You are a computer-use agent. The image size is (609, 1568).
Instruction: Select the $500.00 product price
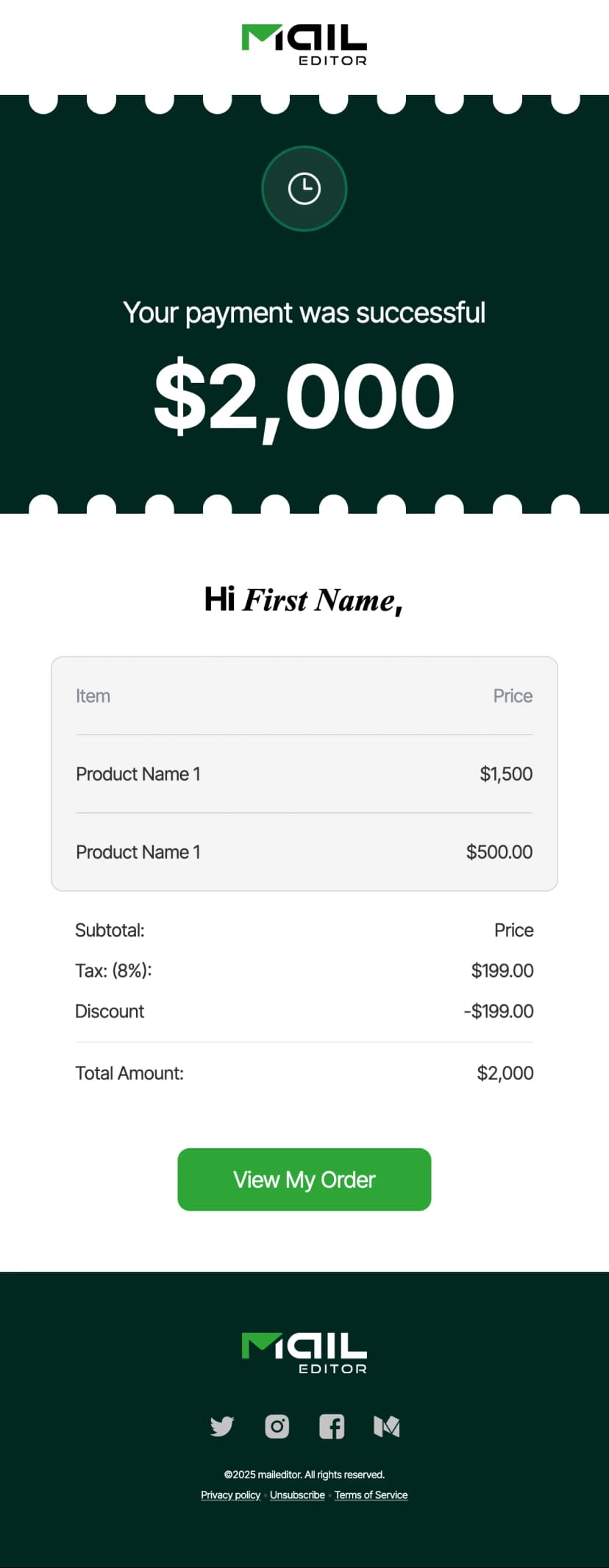pos(499,851)
